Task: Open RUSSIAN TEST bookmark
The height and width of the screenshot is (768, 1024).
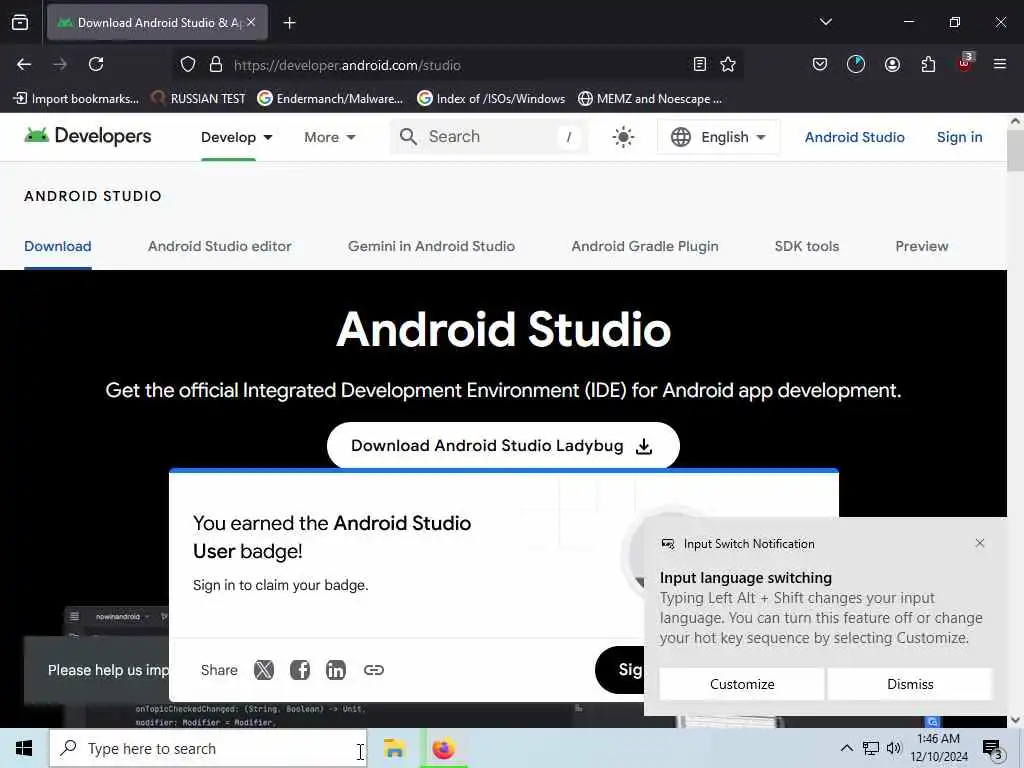Action: pyautogui.click(x=198, y=99)
